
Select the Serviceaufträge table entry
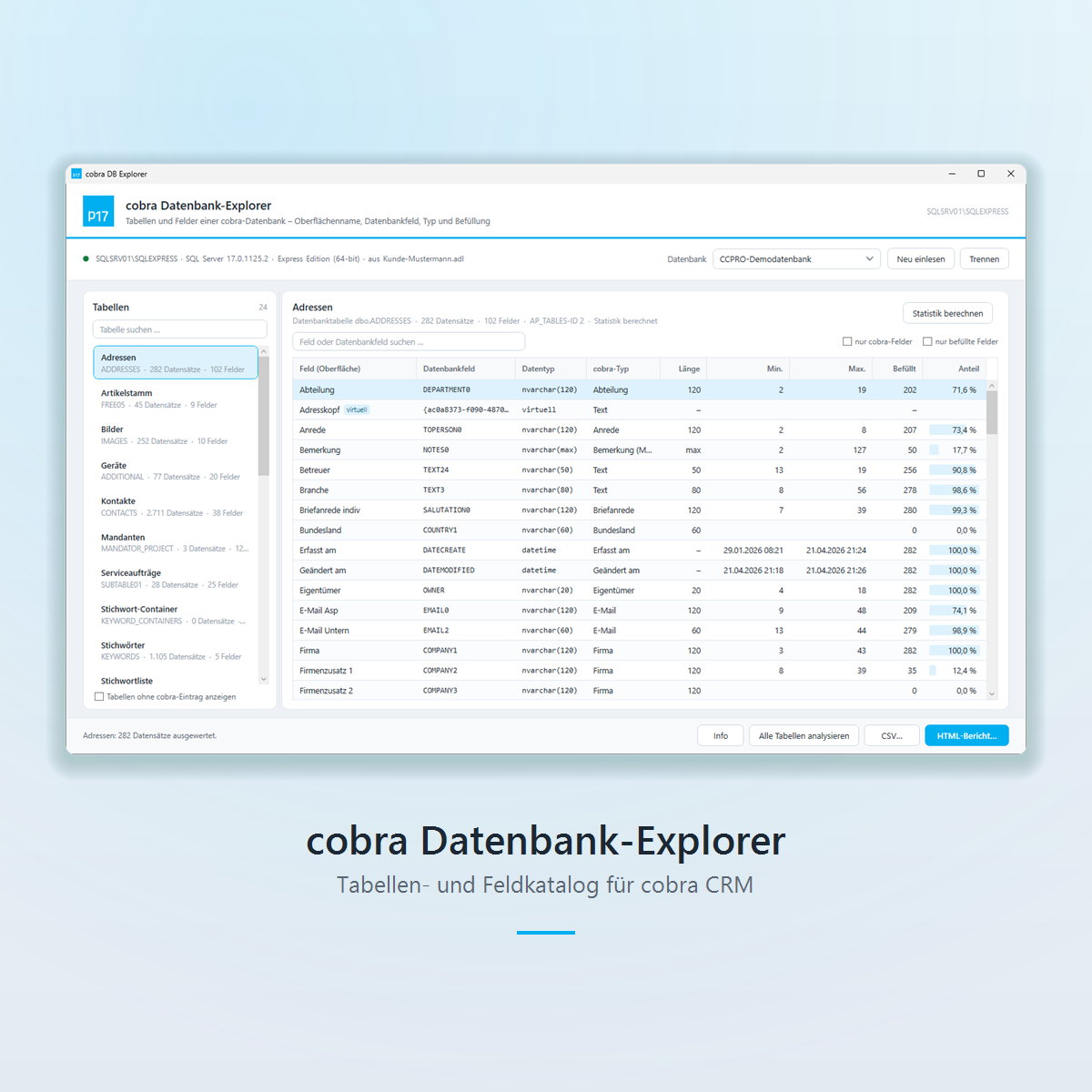176,579
